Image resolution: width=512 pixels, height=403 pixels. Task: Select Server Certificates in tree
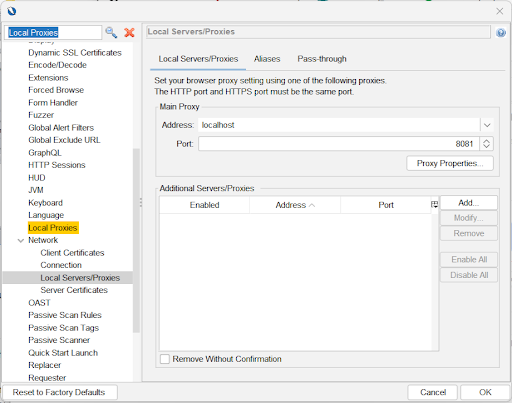click(74, 290)
